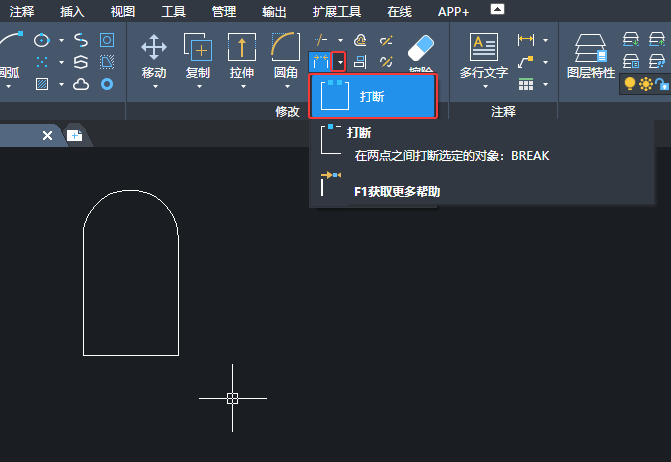Viewport: 671px width, 462px height.
Task: Toggle the layer on/off light bulb
Action: 630,84
